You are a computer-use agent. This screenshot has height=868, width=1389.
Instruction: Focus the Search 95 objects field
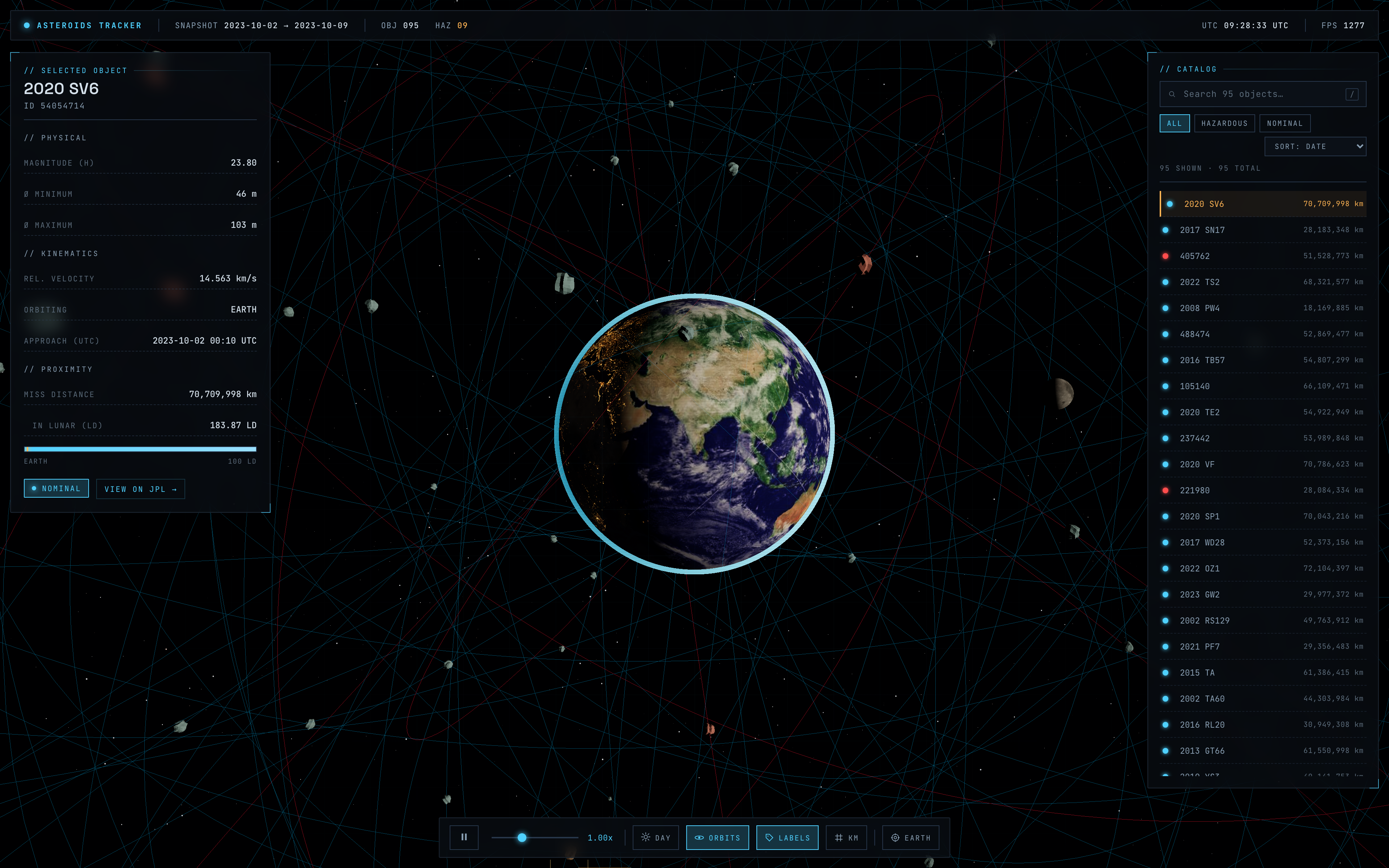(x=1263, y=94)
